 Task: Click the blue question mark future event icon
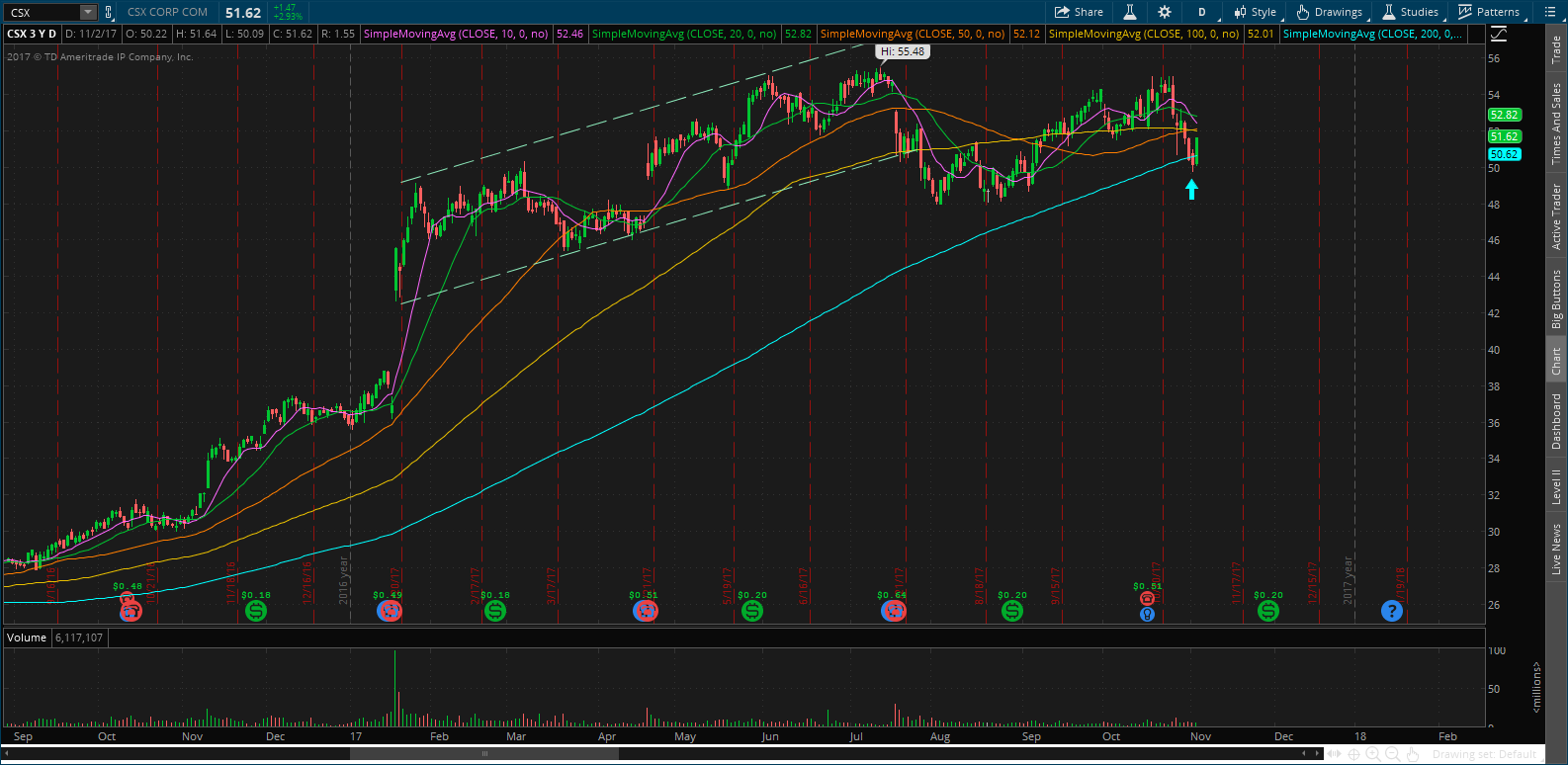pyautogui.click(x=1392, y=611)
